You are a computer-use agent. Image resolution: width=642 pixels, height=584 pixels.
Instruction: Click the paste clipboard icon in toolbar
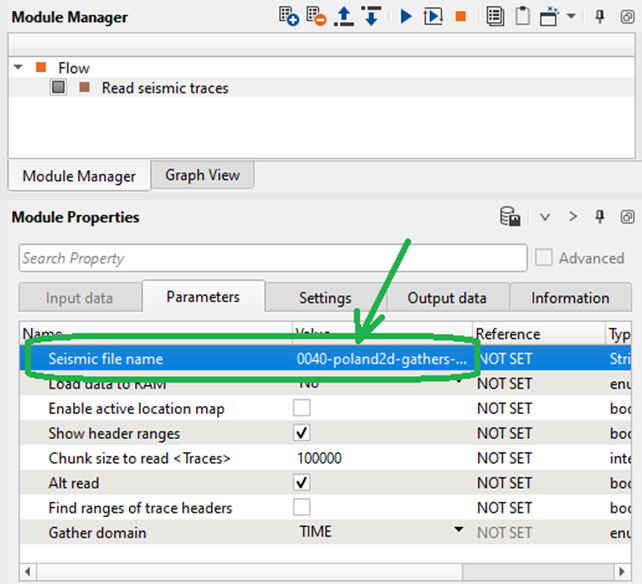523,17
